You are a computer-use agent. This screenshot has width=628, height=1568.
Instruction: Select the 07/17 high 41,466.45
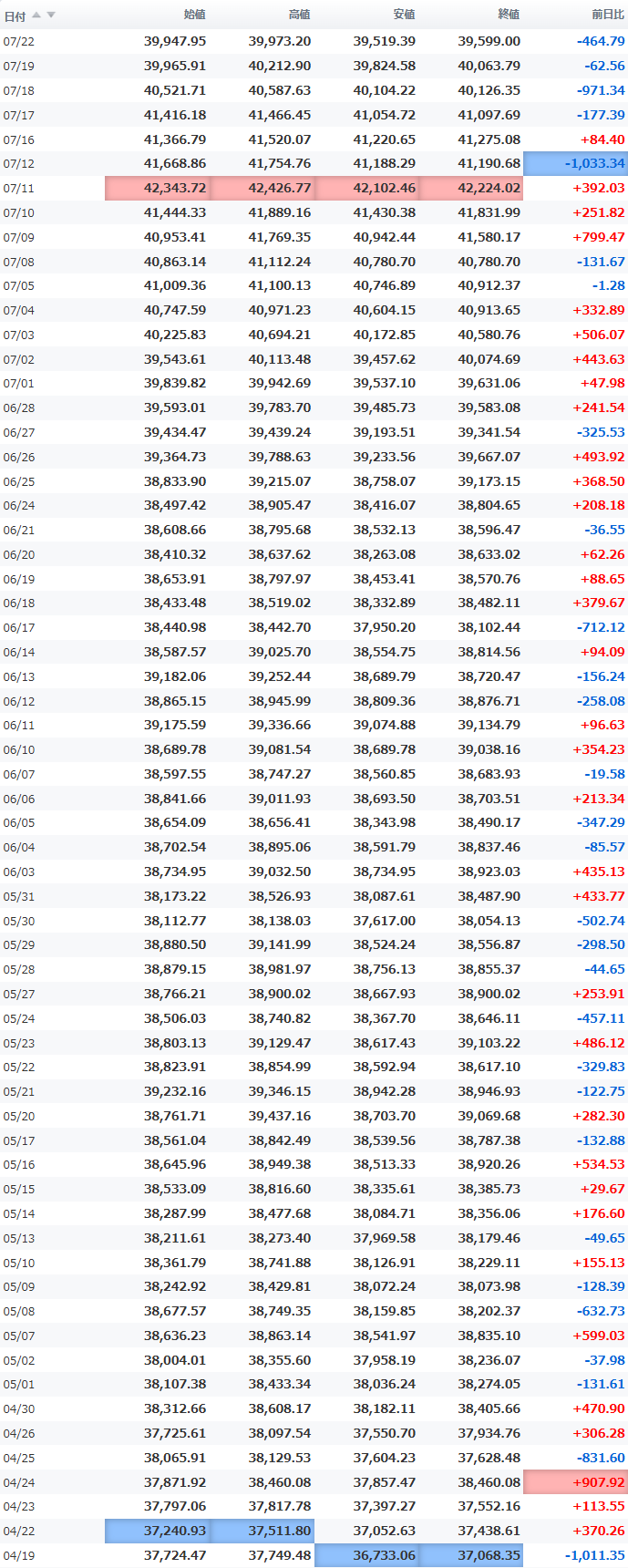280,115
